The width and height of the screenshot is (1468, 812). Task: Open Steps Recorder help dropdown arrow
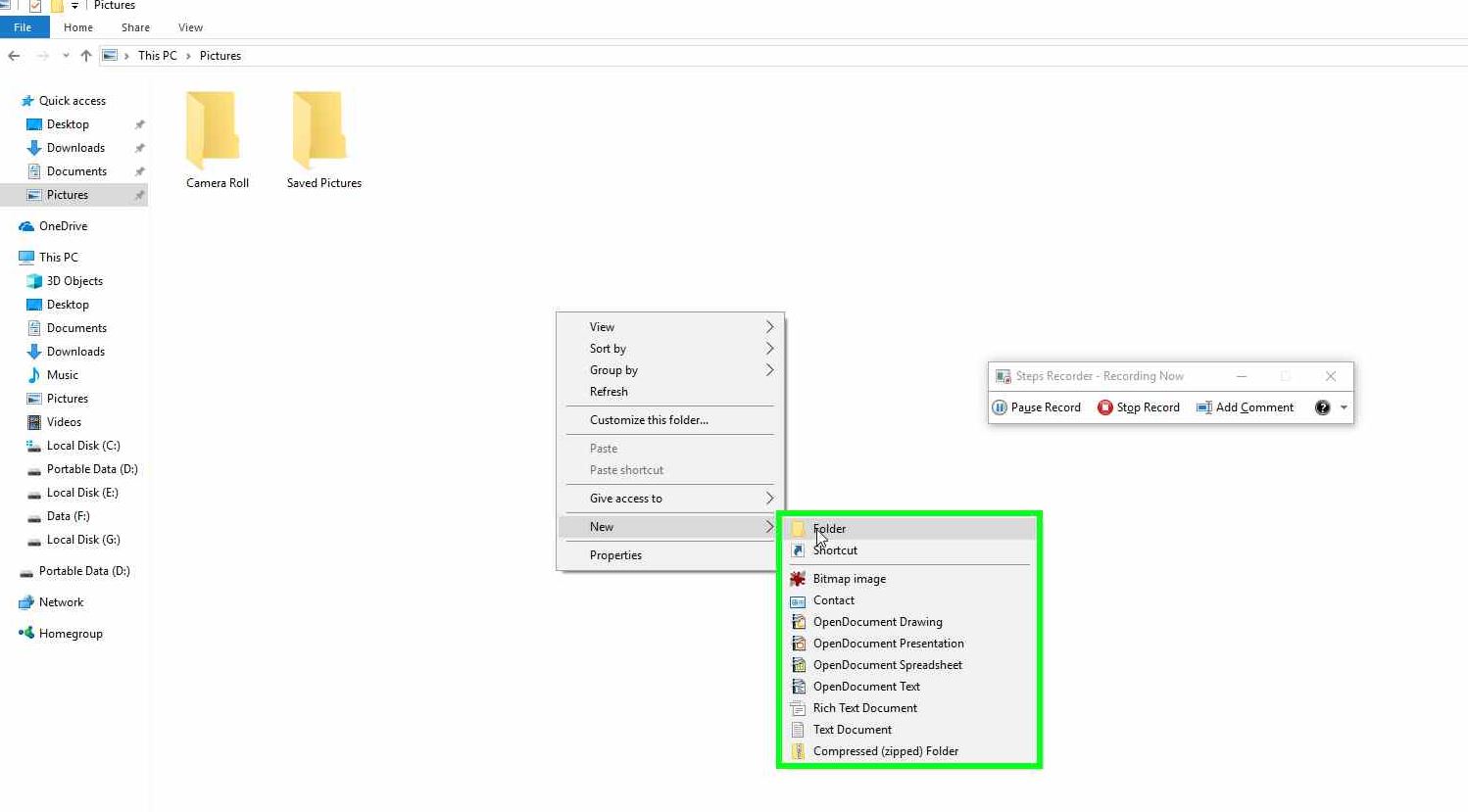[x=1344, y=407]
